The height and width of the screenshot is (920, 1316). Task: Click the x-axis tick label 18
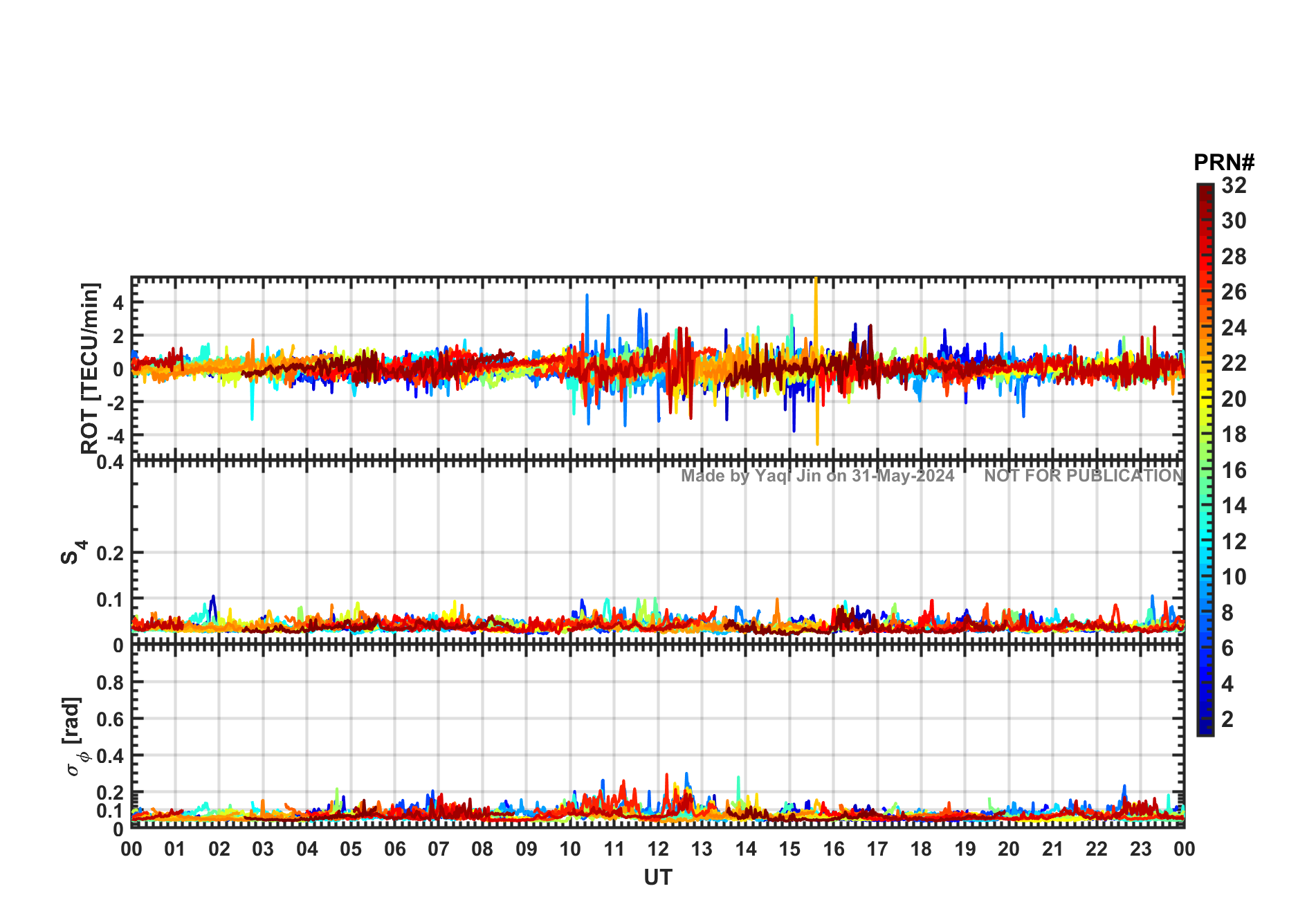[921, 849]
